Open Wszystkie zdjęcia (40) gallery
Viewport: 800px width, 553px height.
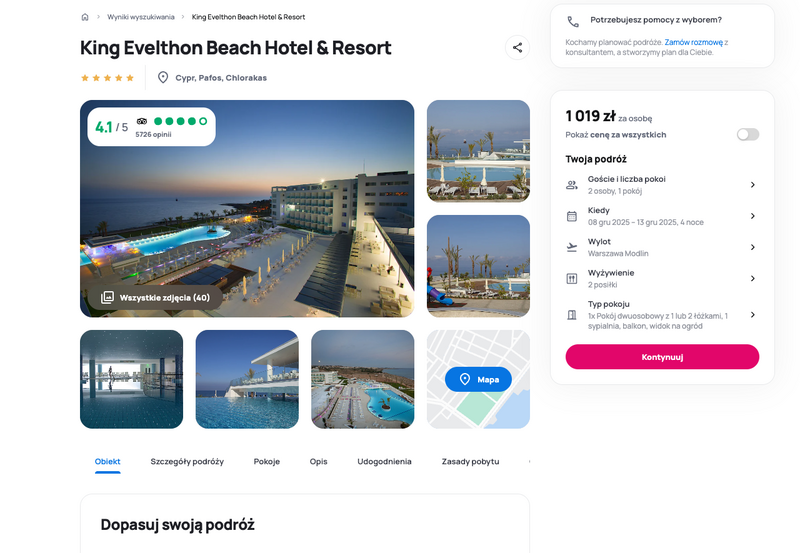point(156,297)
